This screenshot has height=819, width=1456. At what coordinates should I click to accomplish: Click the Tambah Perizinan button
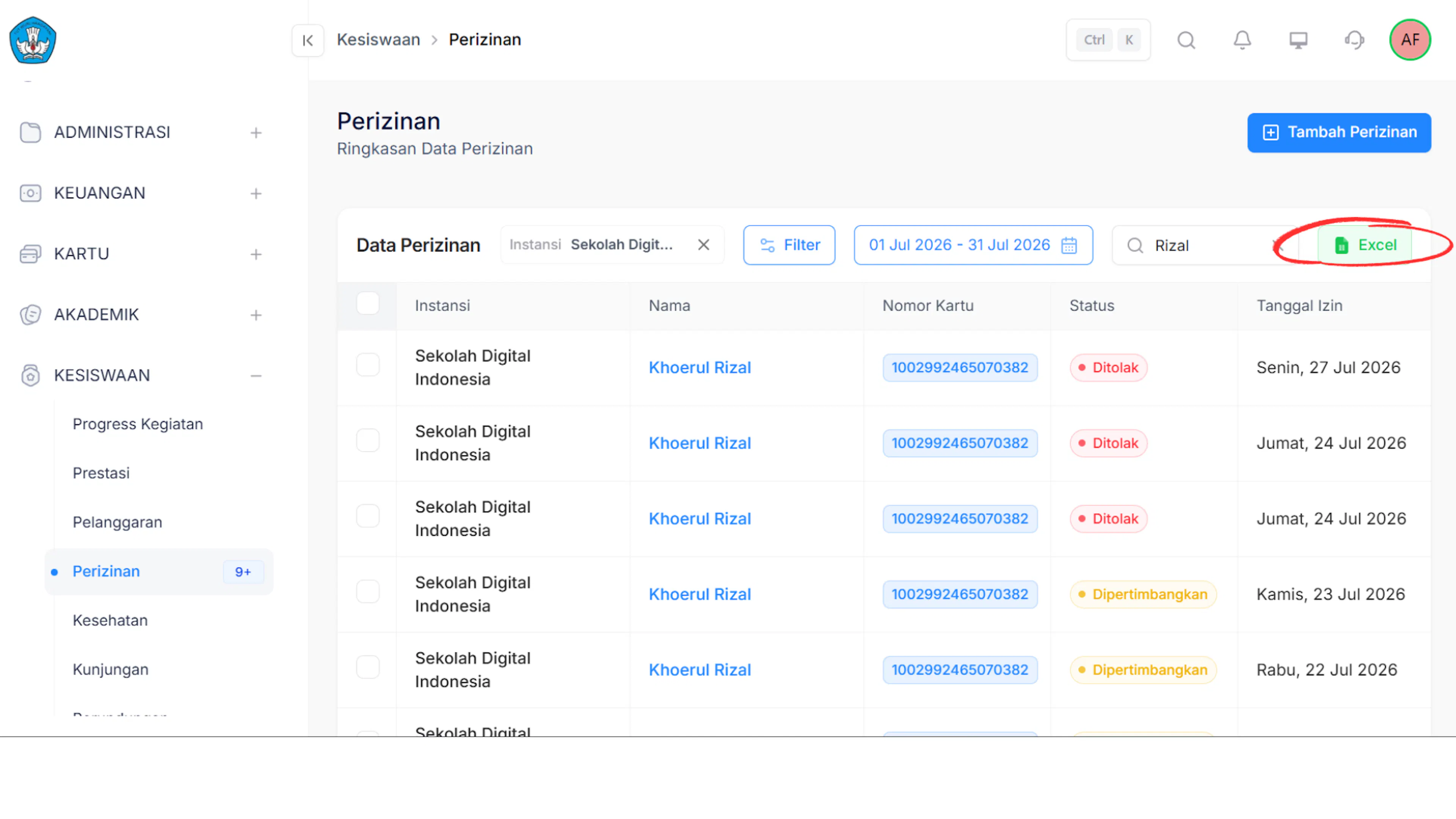pos(1339,133)
